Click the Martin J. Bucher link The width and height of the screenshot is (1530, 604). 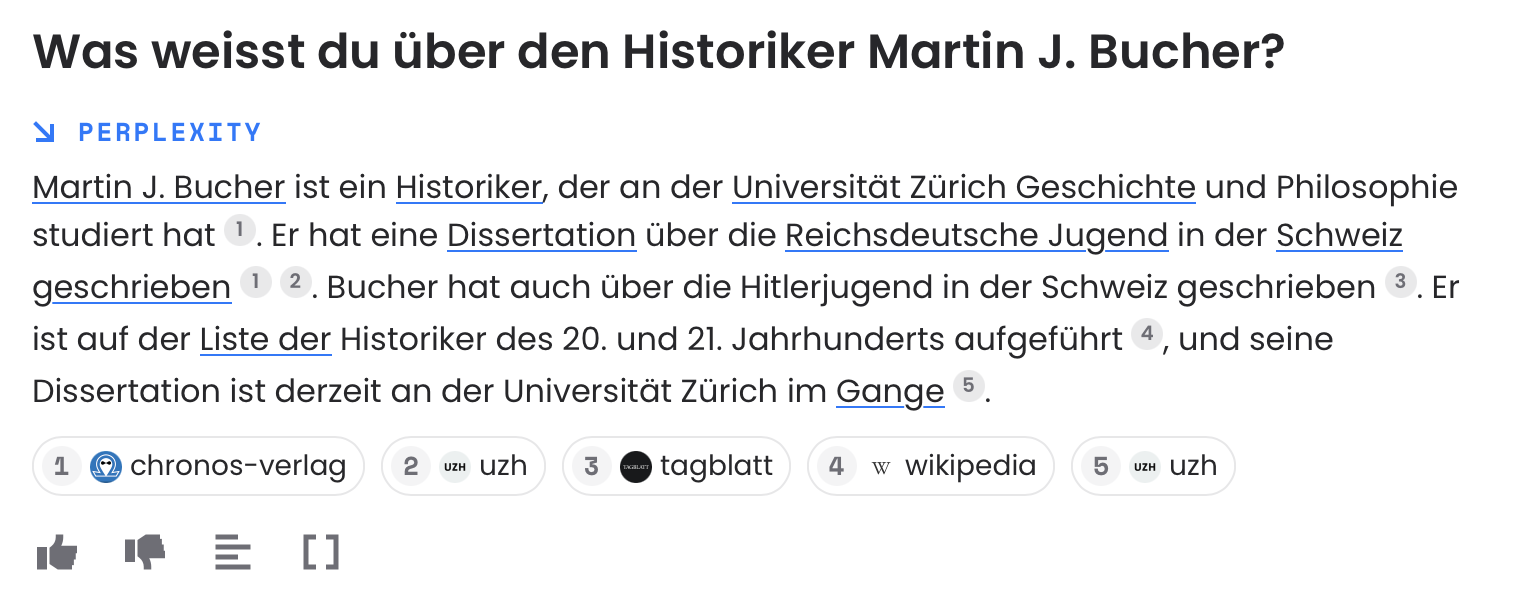[x=158, y=188]
